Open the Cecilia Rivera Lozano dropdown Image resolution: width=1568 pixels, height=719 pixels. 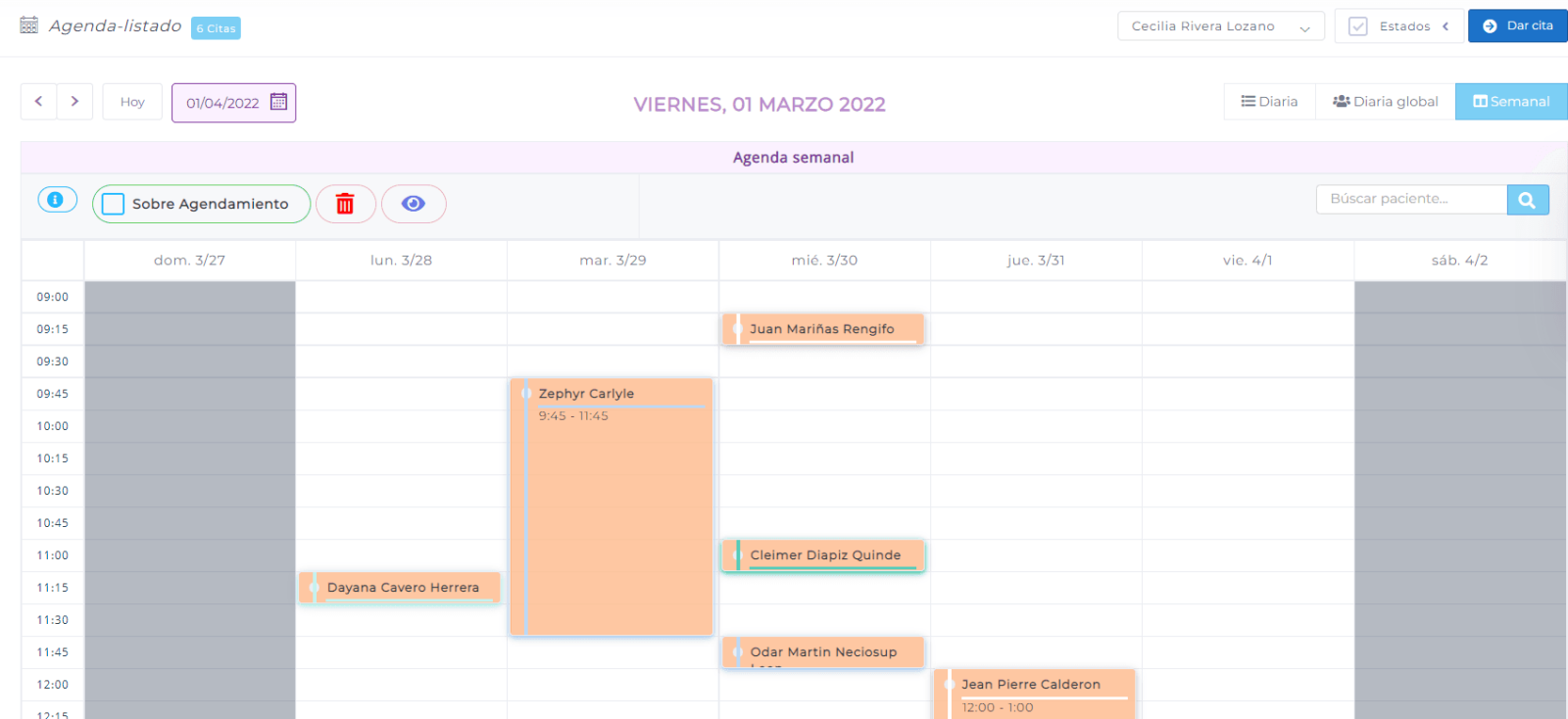click(1221, 26)
